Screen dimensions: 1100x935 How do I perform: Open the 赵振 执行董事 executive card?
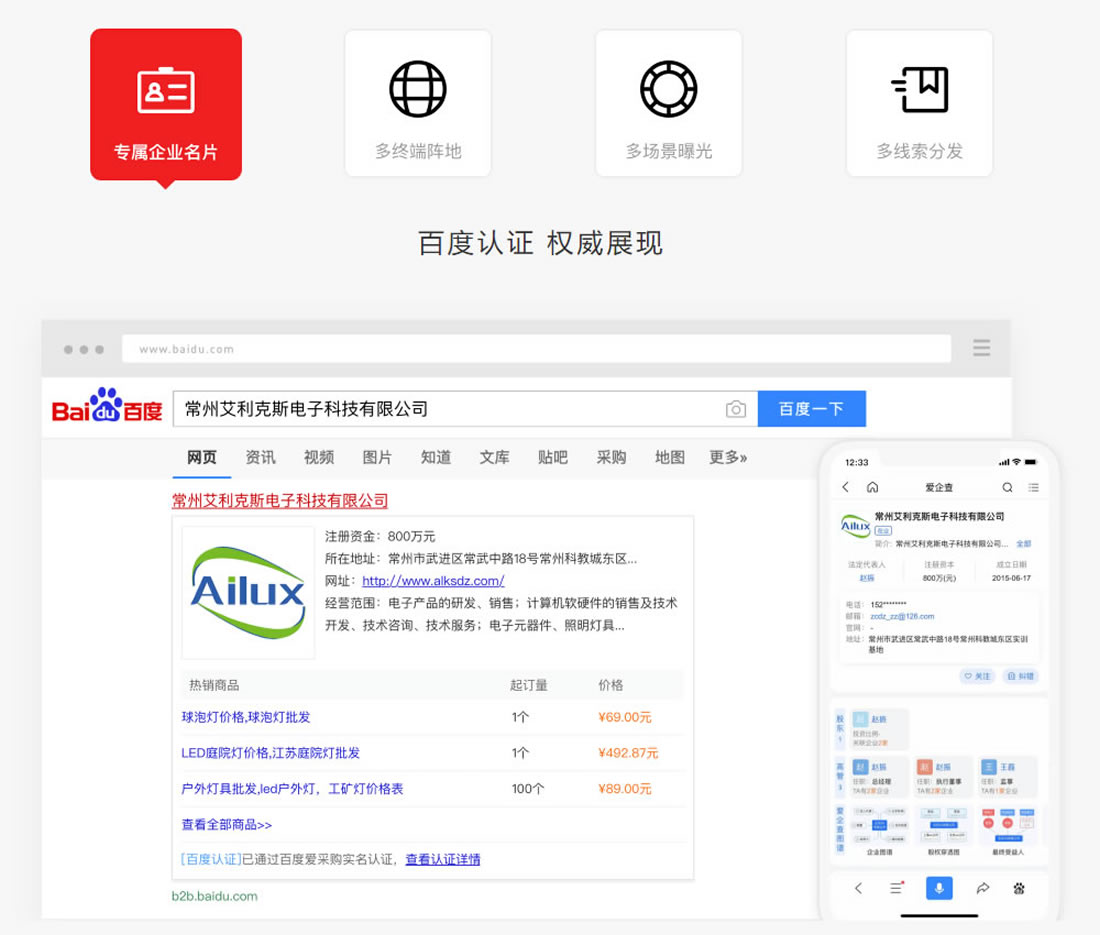pyautogui.click(x=943, y=777)
